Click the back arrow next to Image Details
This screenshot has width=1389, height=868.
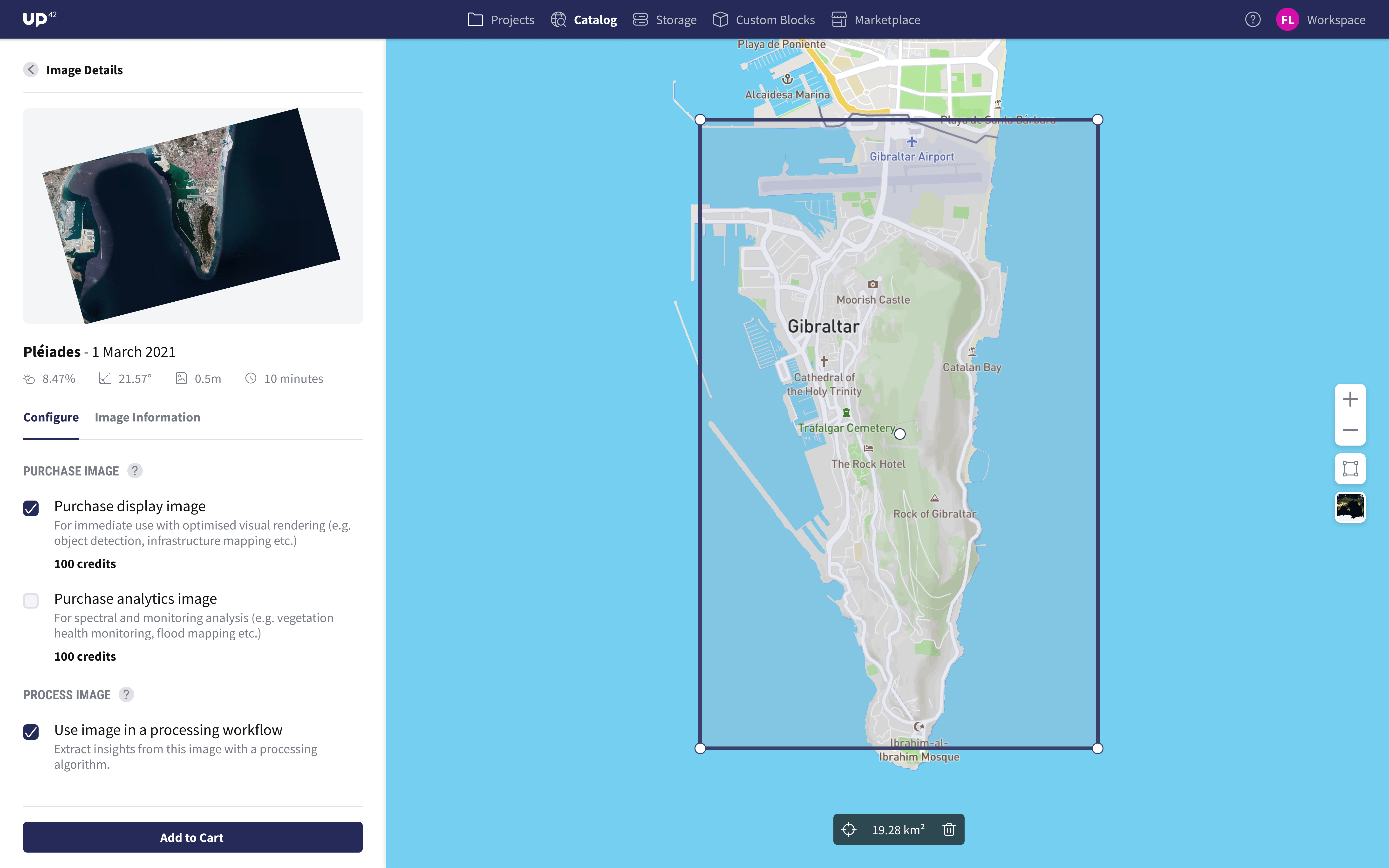click(31, 69)
